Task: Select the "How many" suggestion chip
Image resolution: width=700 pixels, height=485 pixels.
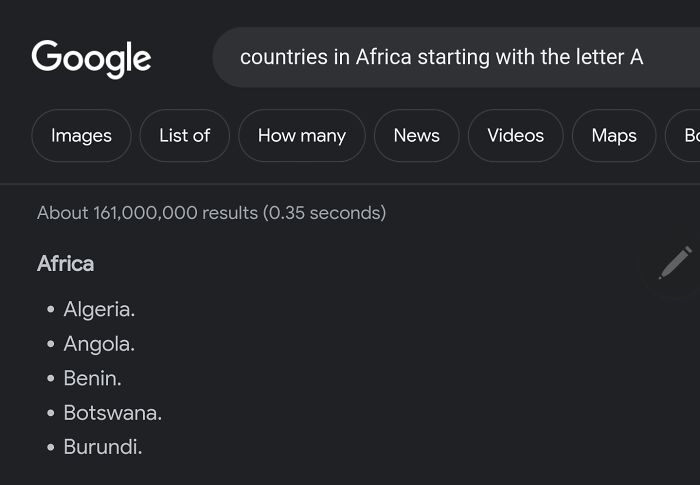Action: [301, 136]
